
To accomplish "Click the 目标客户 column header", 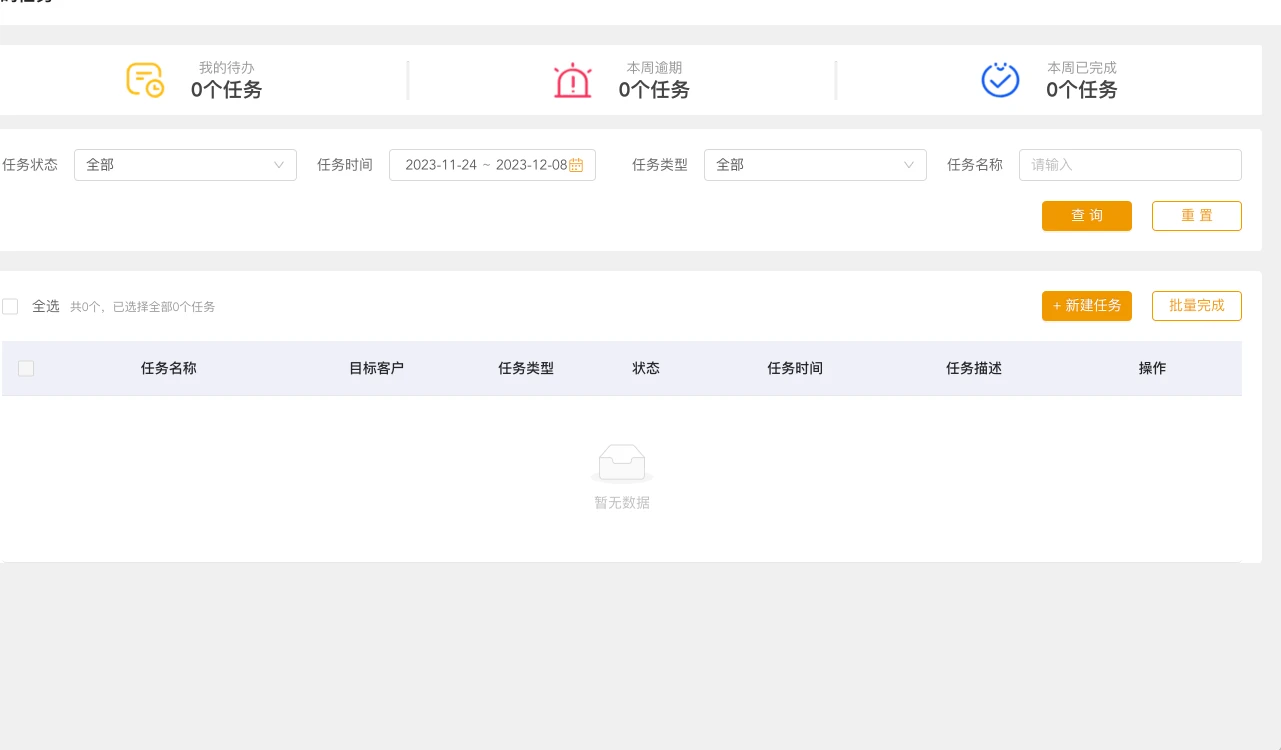I will click(x=376, y=368).
